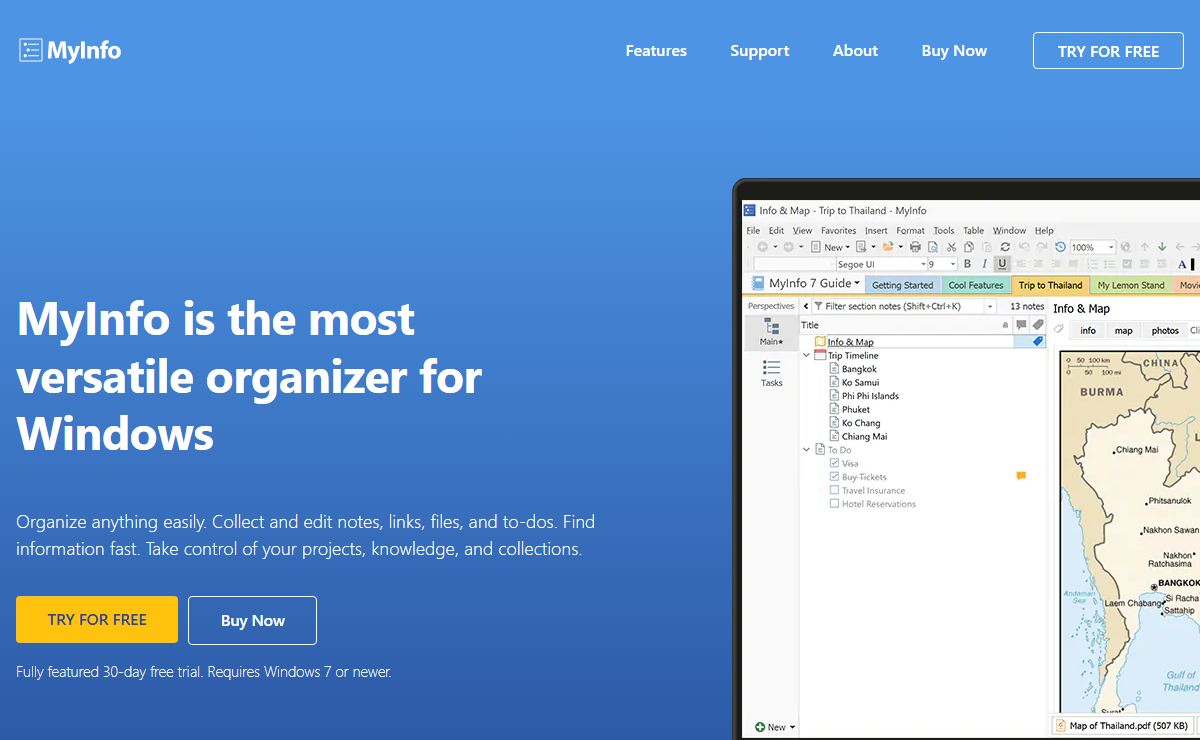The image size is (1200, 740).
Task: Select the Phi Phi Islands note
Action: (870, 396)
